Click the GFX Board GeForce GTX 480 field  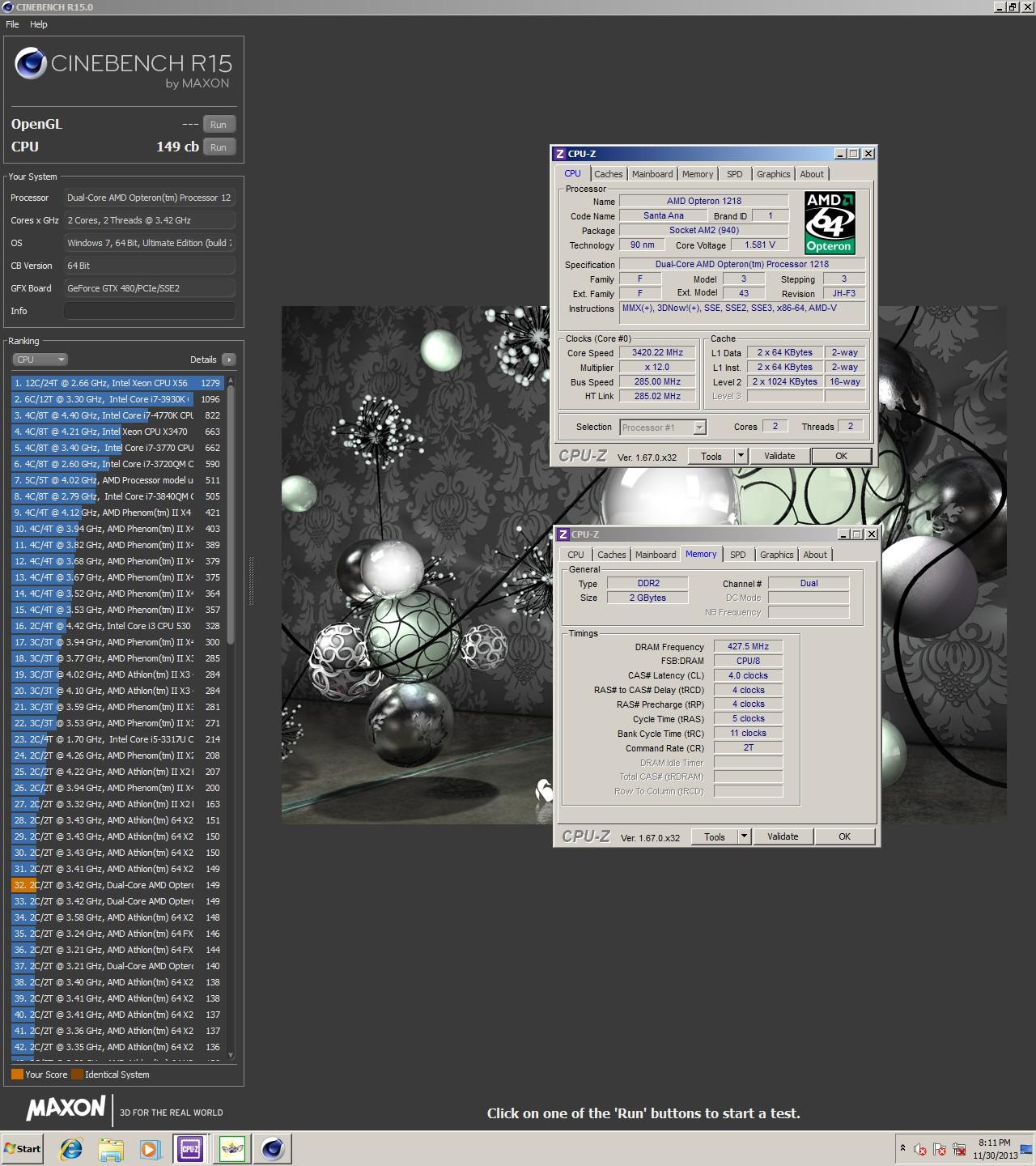coord(150,288)
